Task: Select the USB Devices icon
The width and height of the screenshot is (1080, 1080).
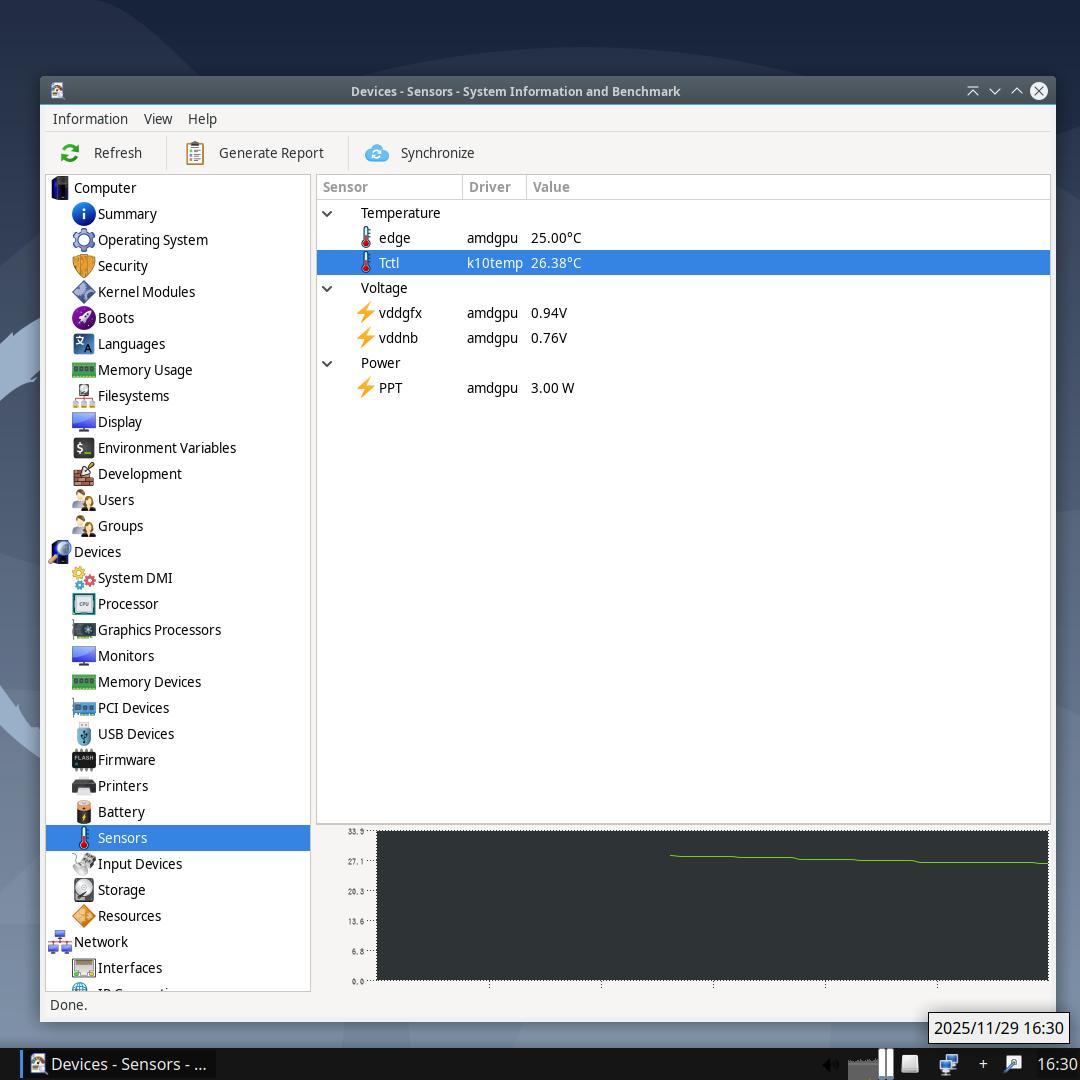Action: pyautogui.click(x=84, y=734)
